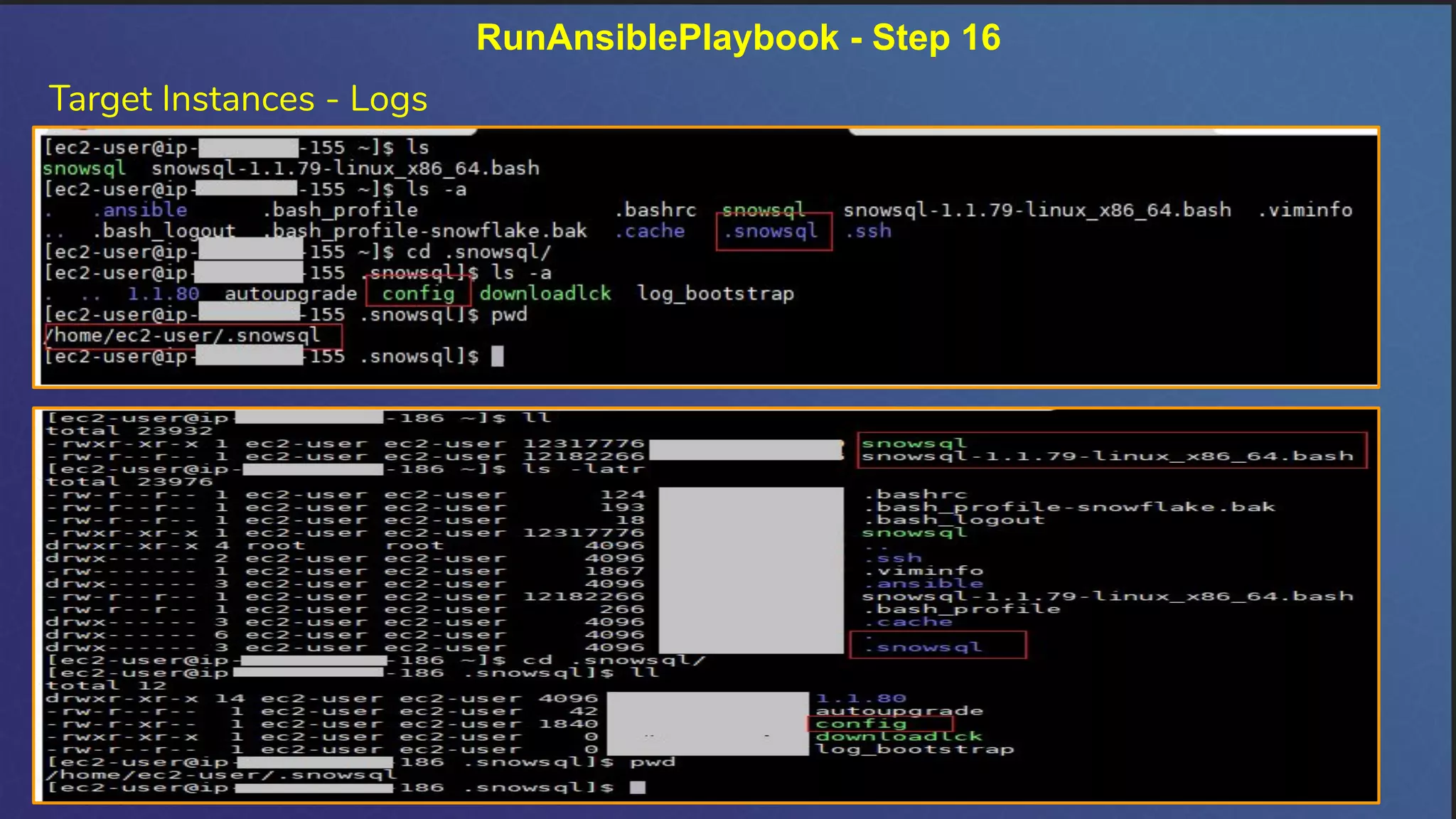Click log_bootstrap in the -186 terminal
Screen dimensions: 1456x819
point(916,750)
